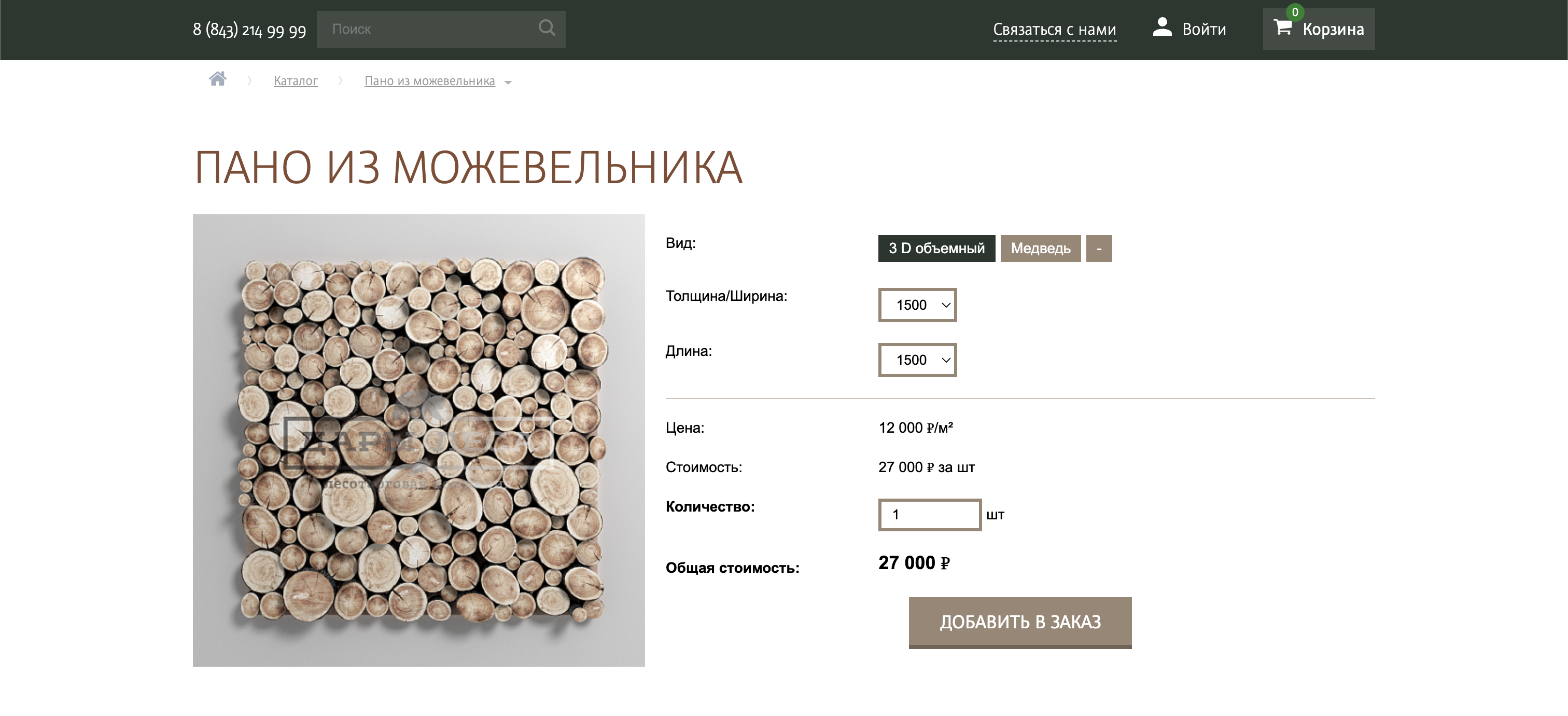
Task: Click the green cart counter badge
Action: pos(1295,12)
